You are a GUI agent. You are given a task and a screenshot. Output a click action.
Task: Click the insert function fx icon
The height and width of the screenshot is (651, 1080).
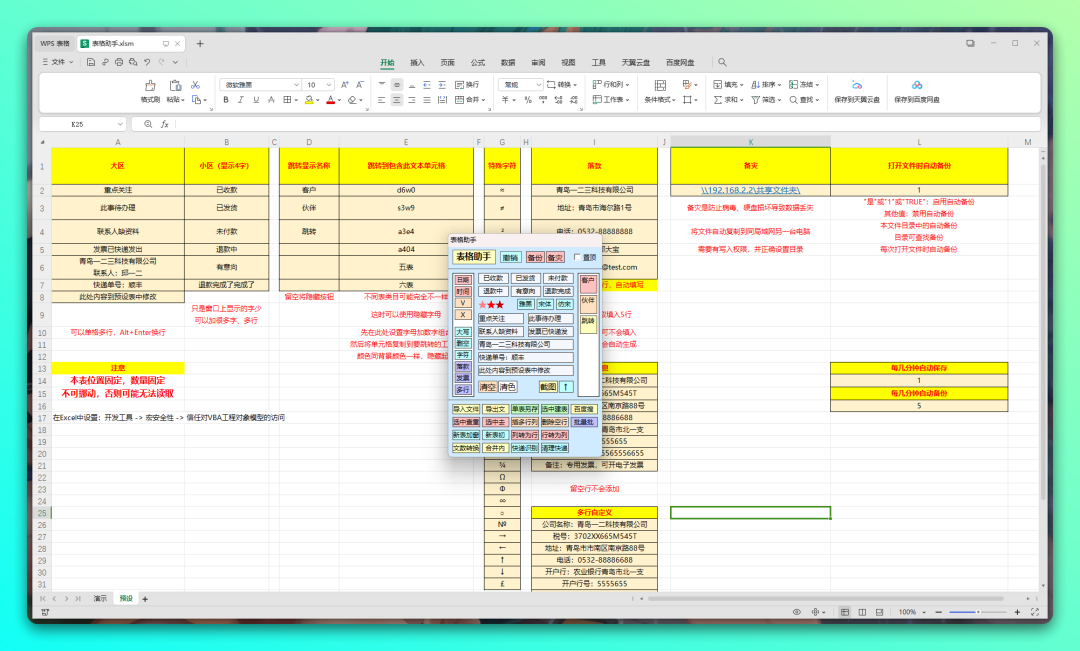165,124
